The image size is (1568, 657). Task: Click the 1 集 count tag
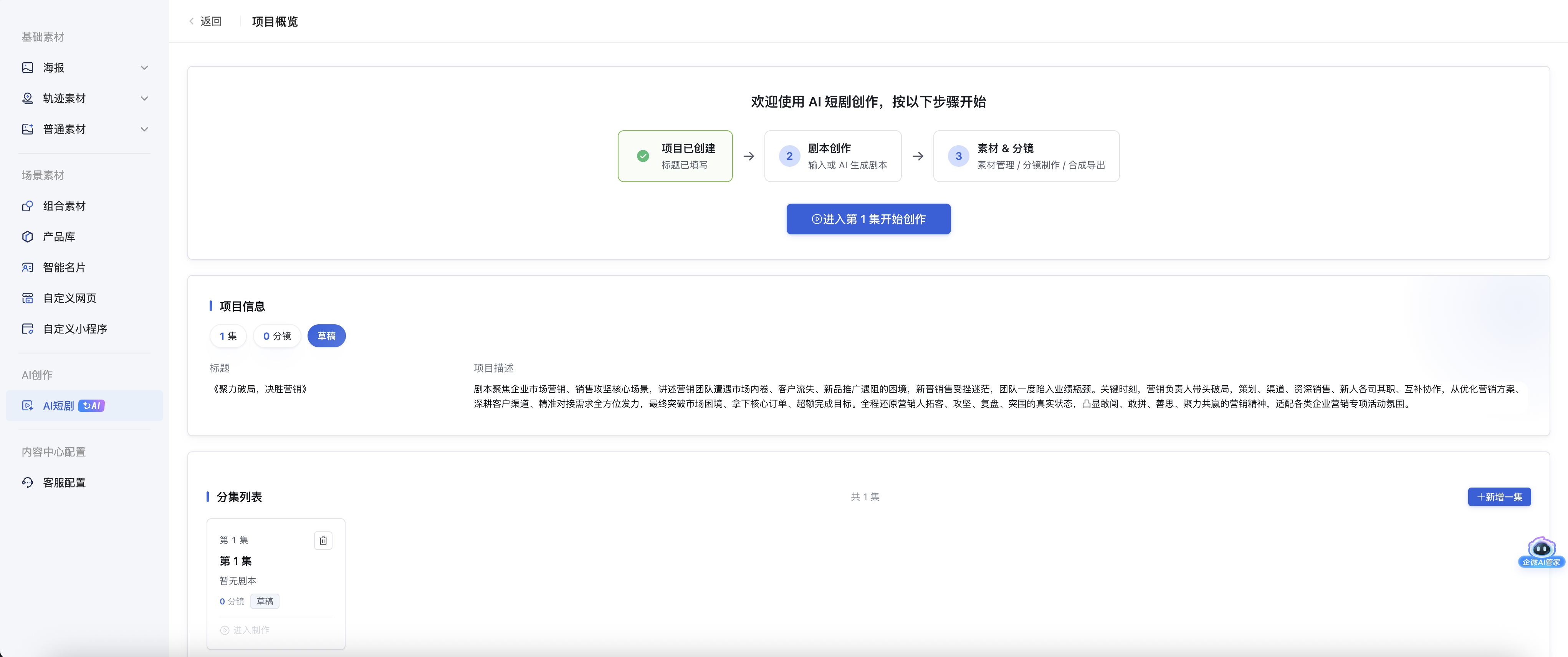point(228,336)
